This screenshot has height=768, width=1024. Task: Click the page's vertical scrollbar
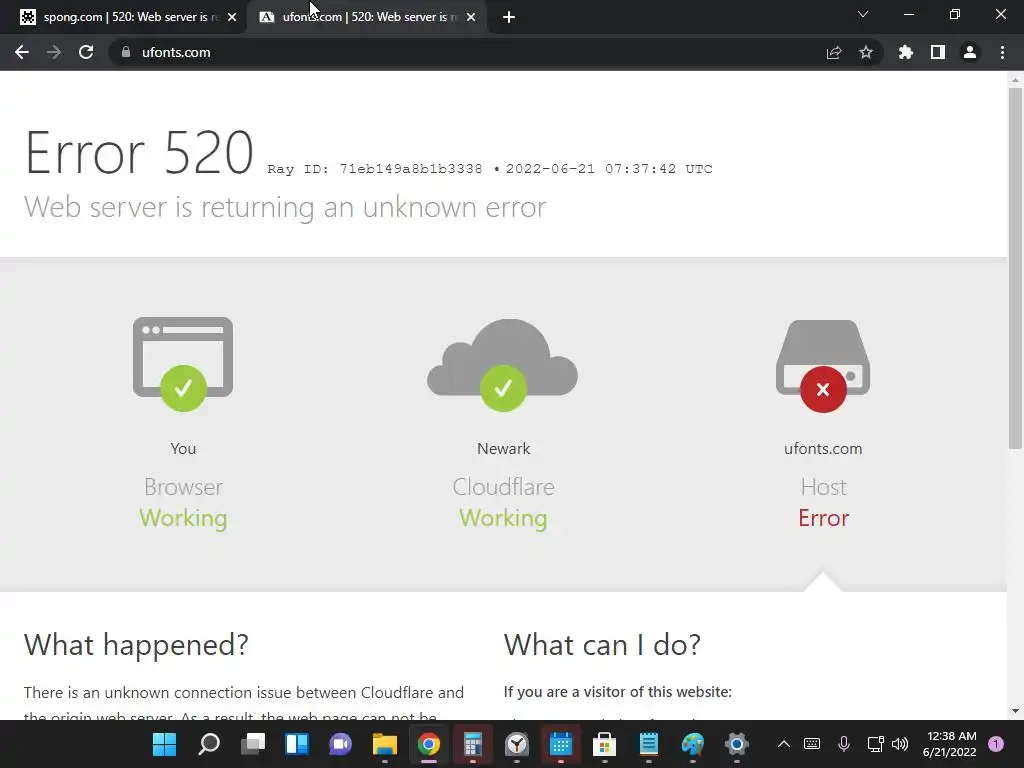pyautogui.click(x=1015, y=268)
